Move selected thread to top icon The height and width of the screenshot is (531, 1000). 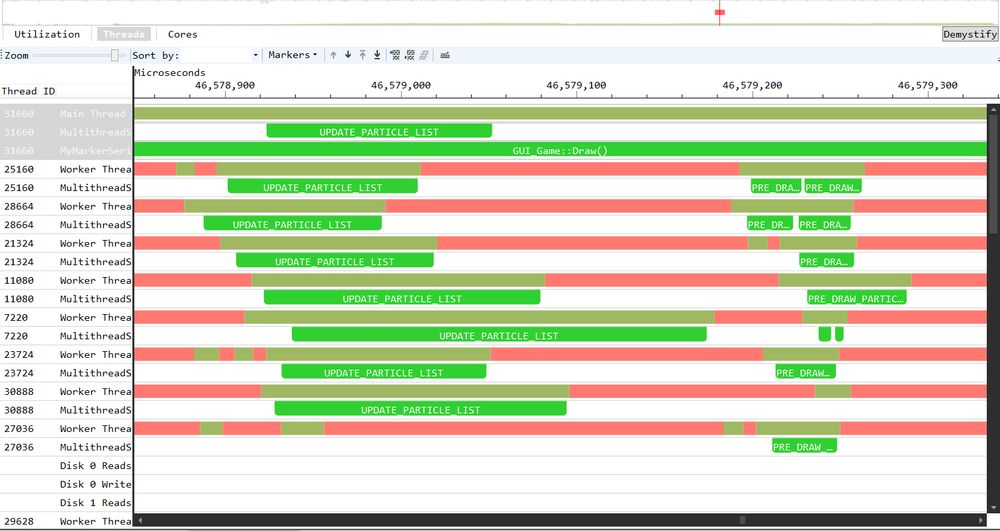[x=362, y=55]
